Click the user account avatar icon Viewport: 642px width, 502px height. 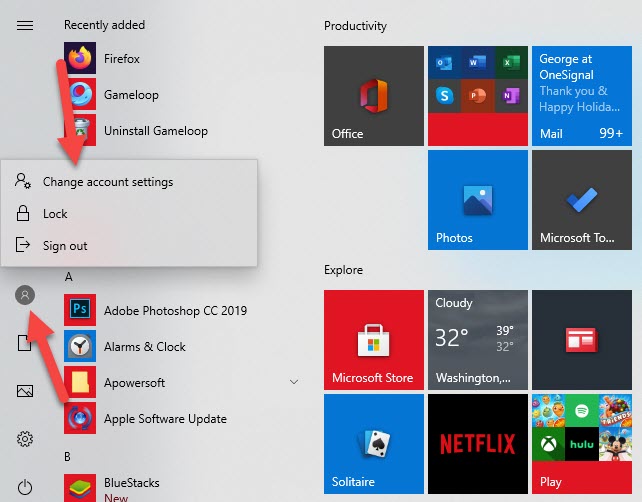[26, 294]
